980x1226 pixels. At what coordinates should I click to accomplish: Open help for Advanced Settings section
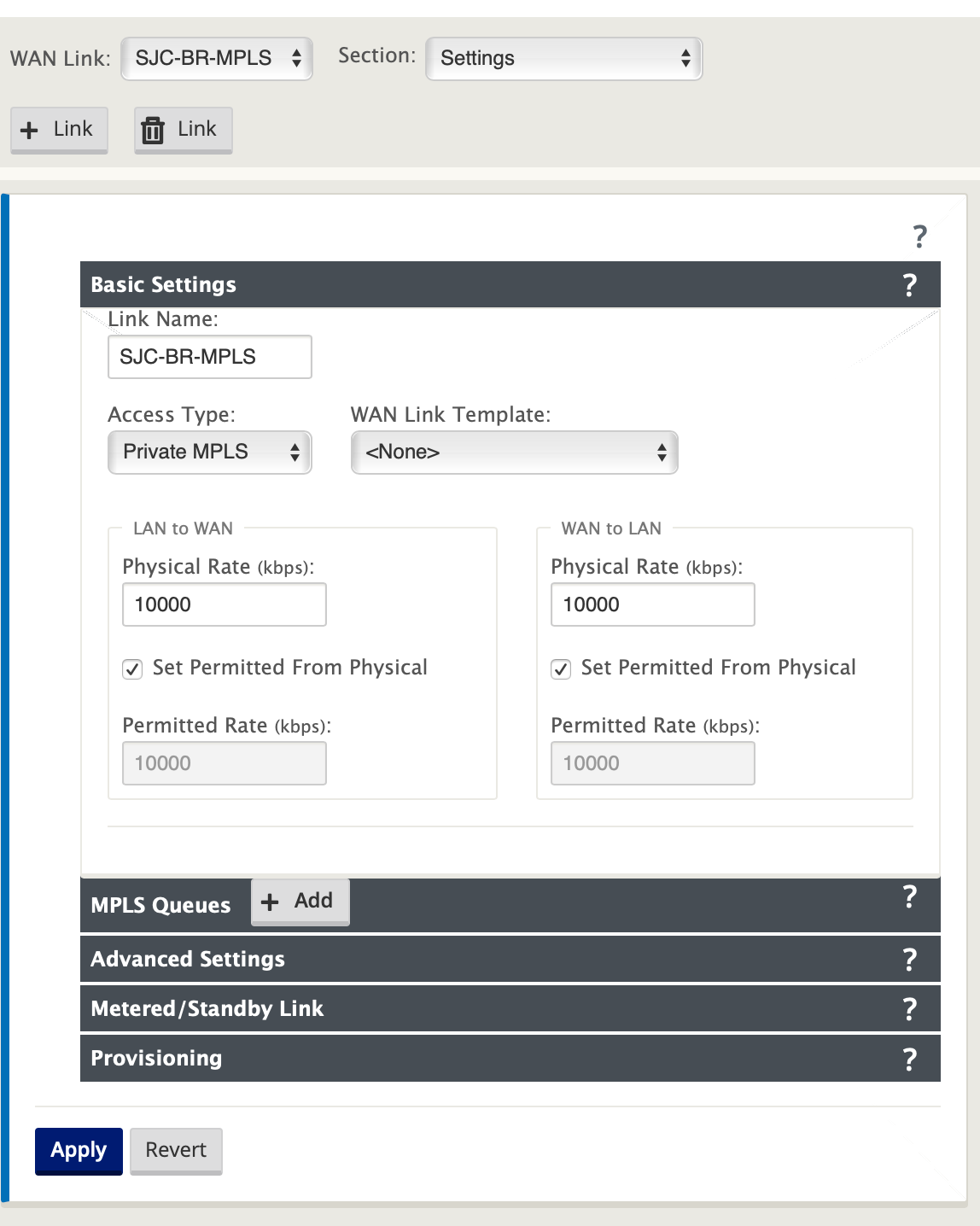910,960
